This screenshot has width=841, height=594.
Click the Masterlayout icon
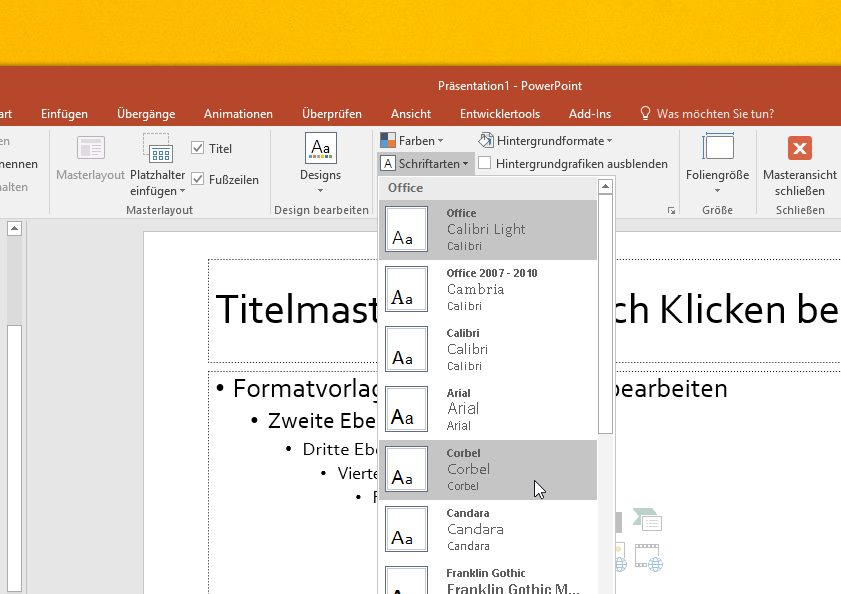tap(91, 148)
